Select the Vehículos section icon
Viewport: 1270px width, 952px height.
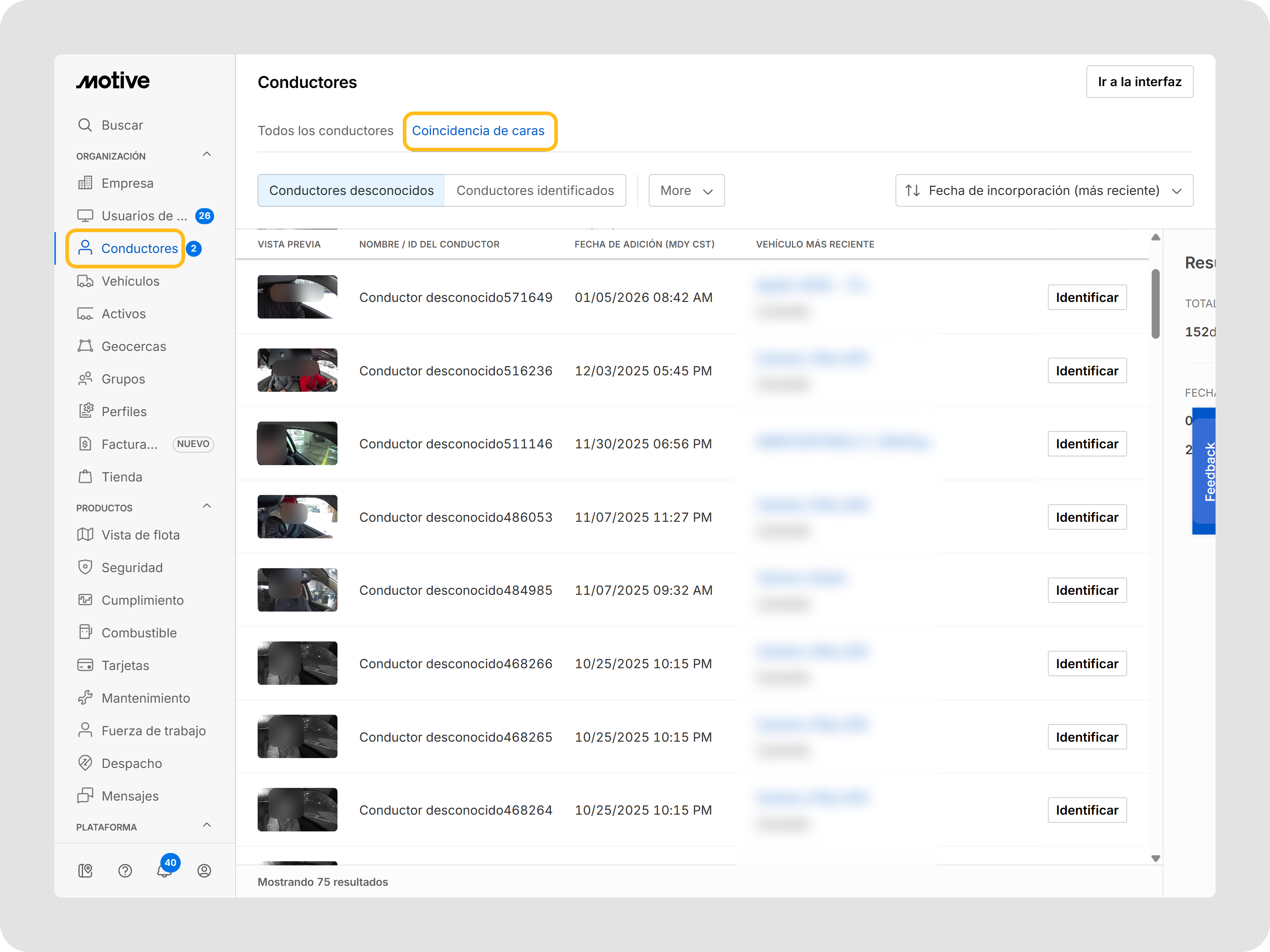[85, 281]
